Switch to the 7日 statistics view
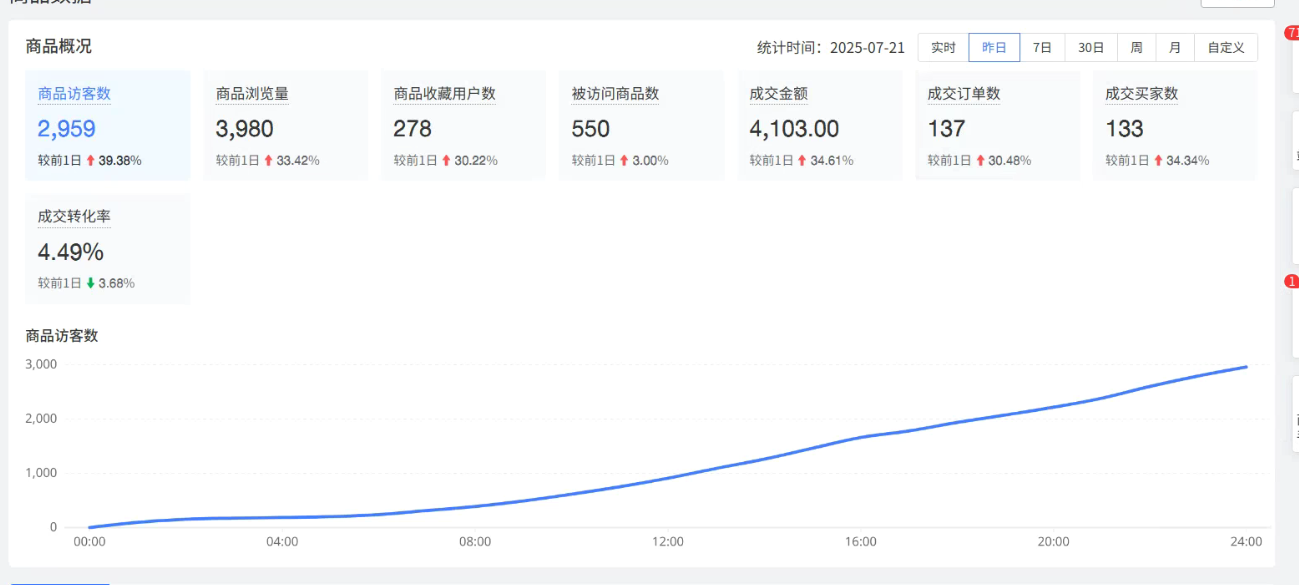The height and width of the screenshot is (585, 1299). pos(1042,47)
